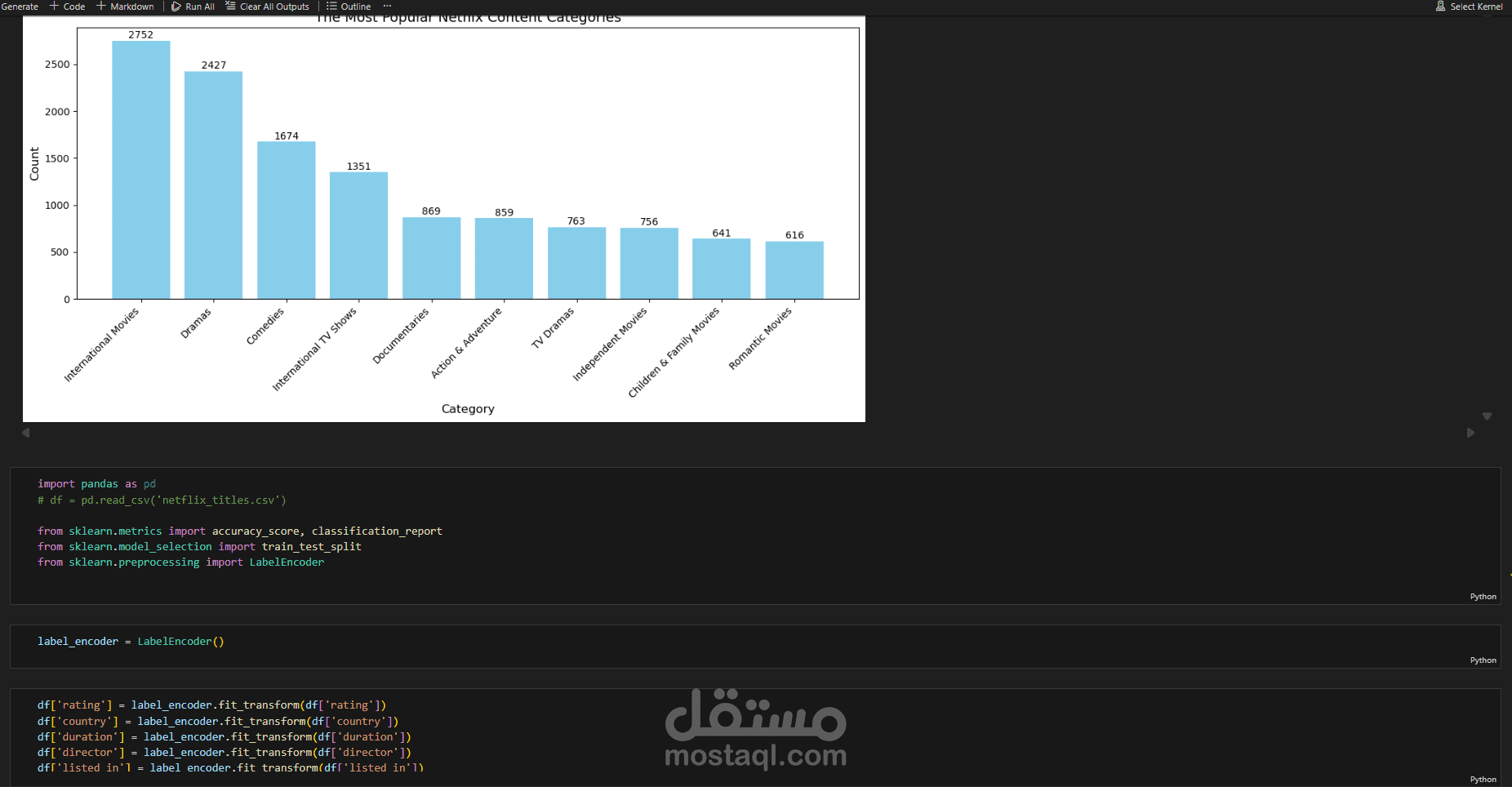Add a new Code cell
Viewport: 1512px width, 787px height.
point(67,7)
